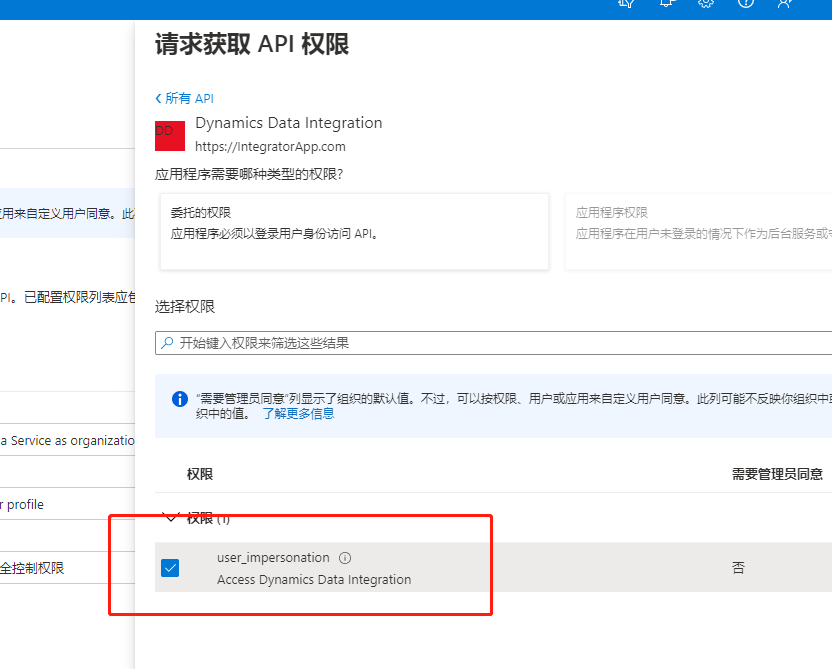This screenshot has height=669, width=832.
Task: Click the red DD app logo
Action: [x=170, y=136]
